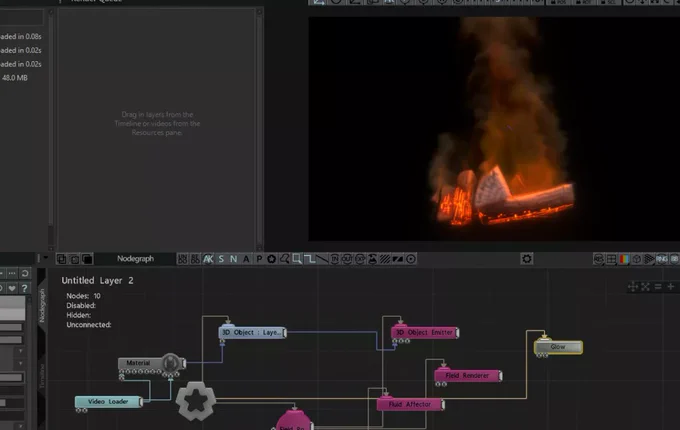Select the 3D Object Emitter node
This screenshot has width=680, height=430.
tap(425, 332)
